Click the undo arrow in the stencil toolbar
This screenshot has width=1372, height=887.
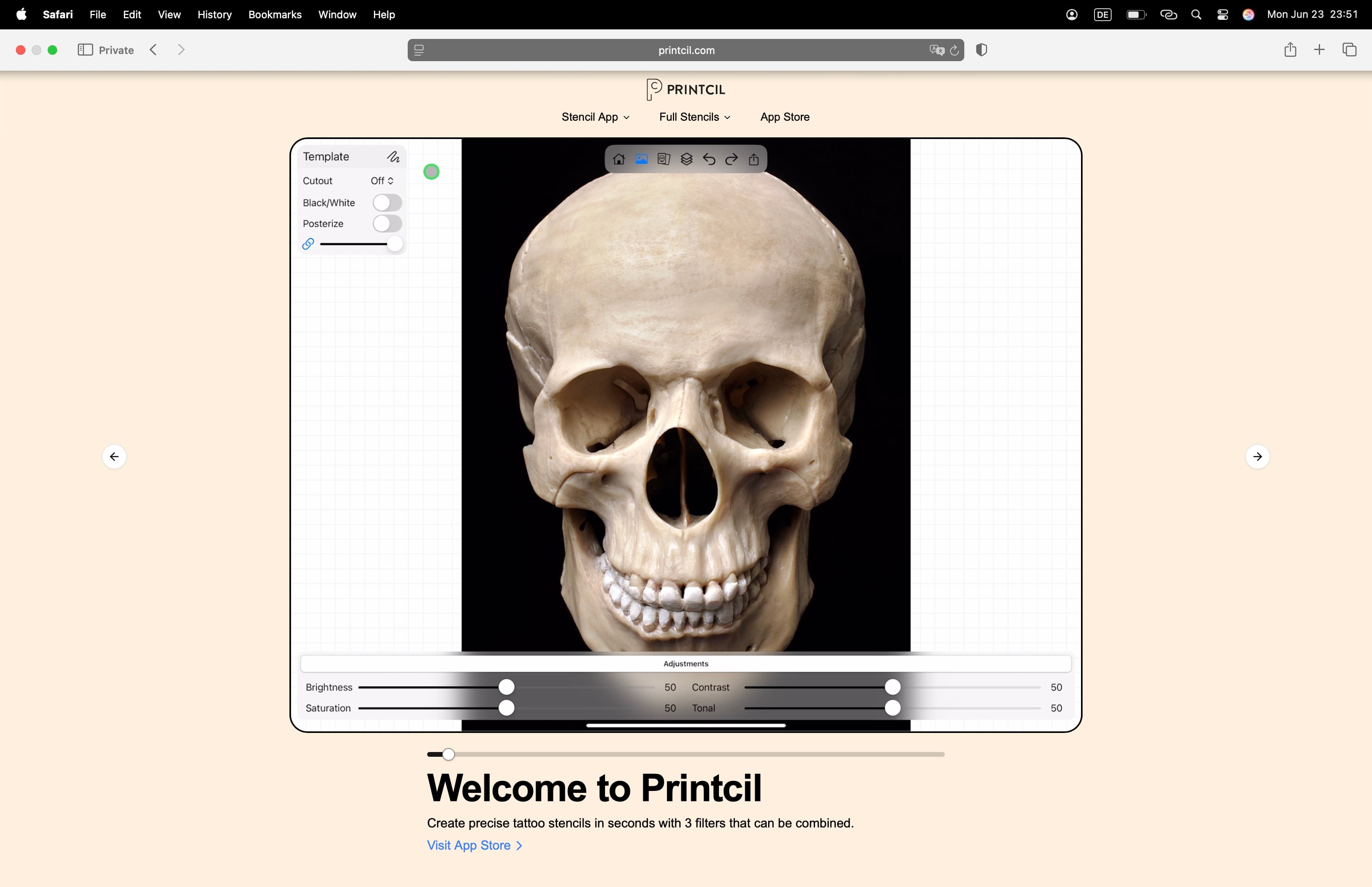point(709,160)
